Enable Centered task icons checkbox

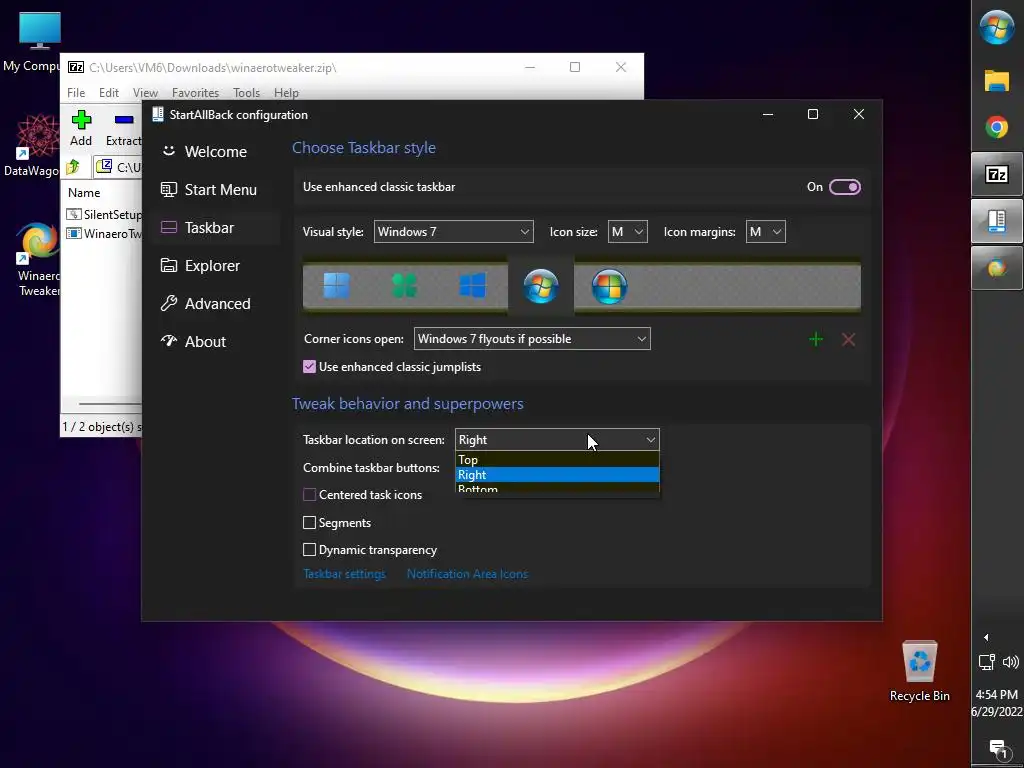coord(310,494)
